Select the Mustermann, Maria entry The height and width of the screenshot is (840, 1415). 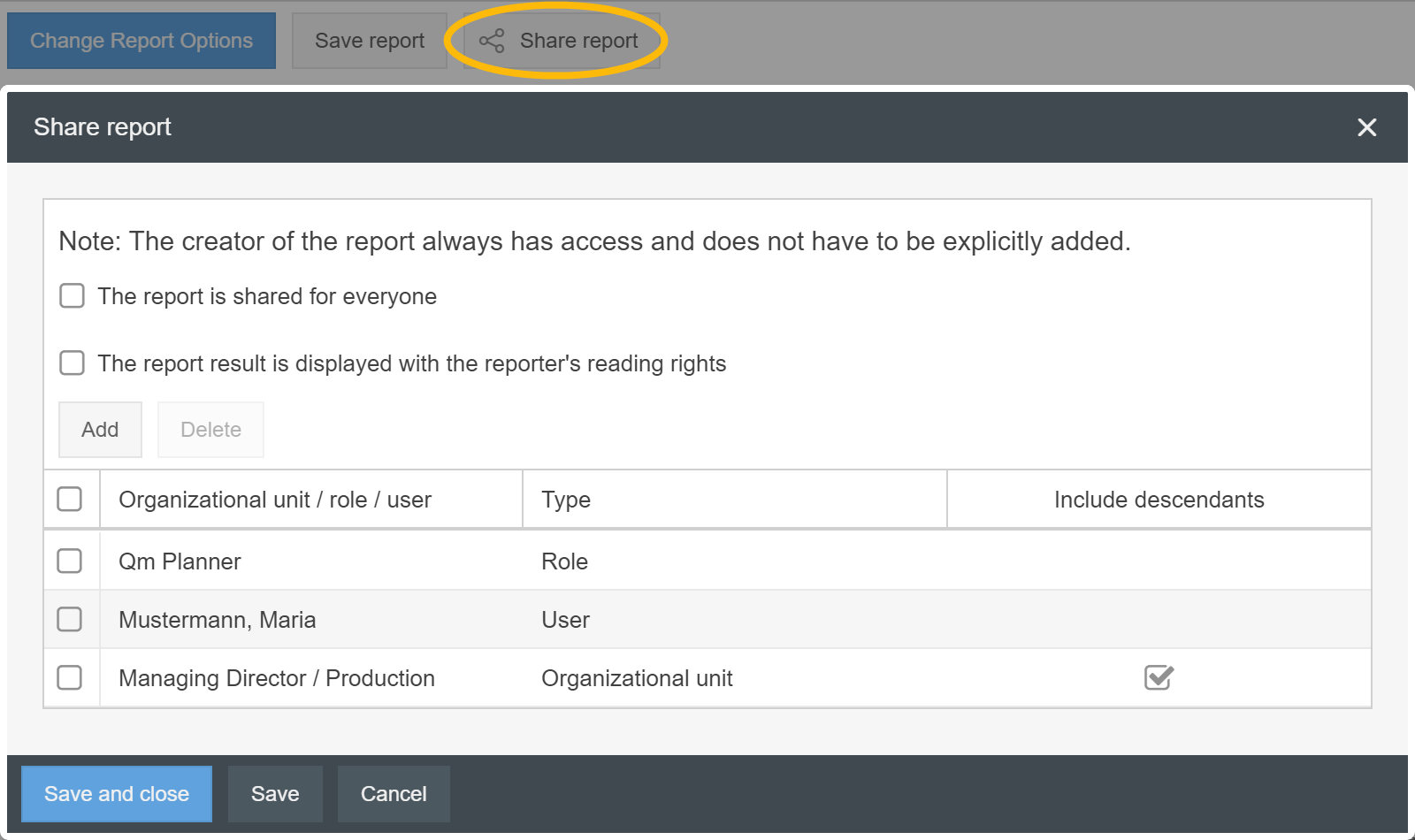(x=218, y=620)
